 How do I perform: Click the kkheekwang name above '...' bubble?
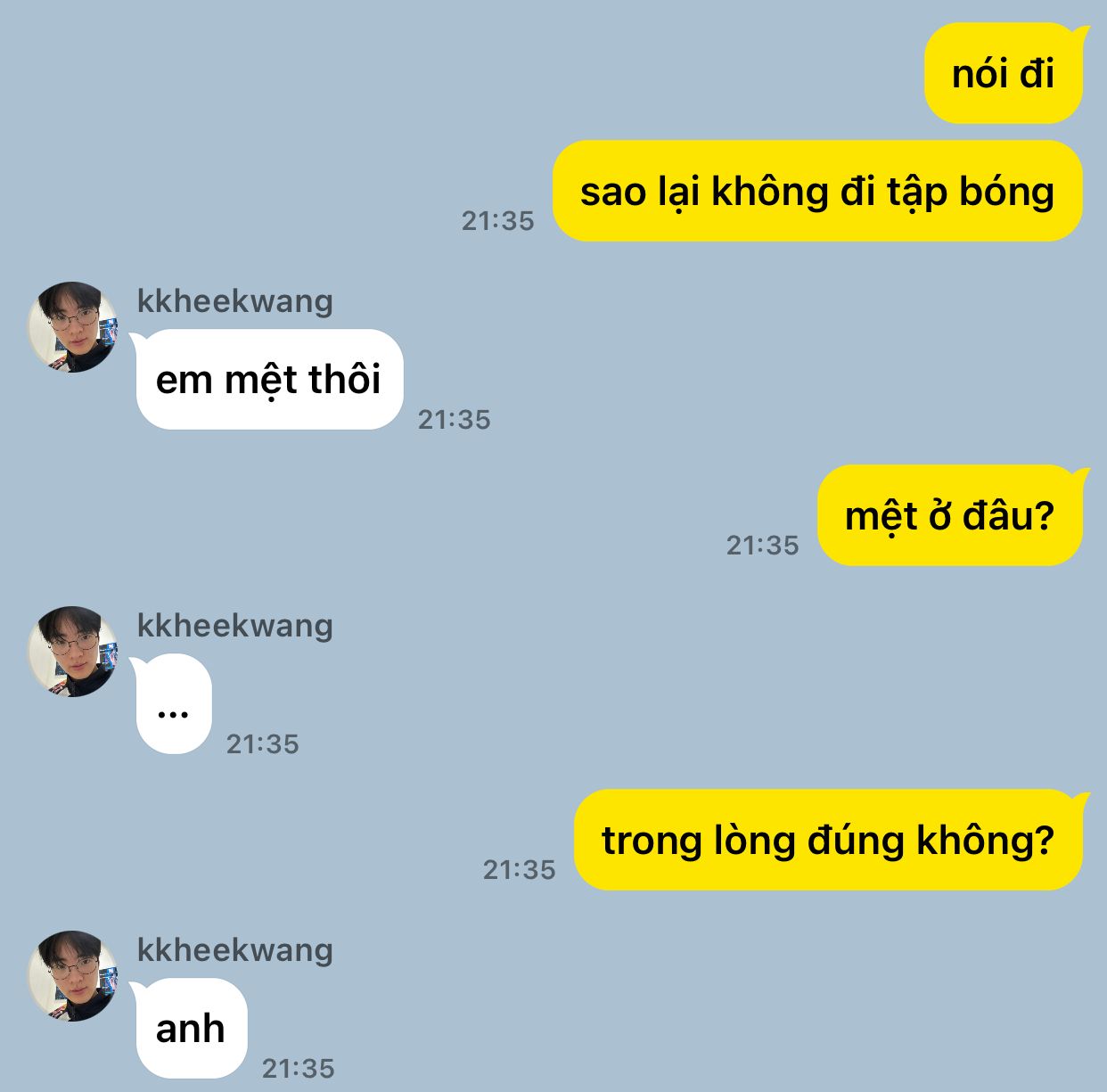pyautogui.click(x=235, y=626)
